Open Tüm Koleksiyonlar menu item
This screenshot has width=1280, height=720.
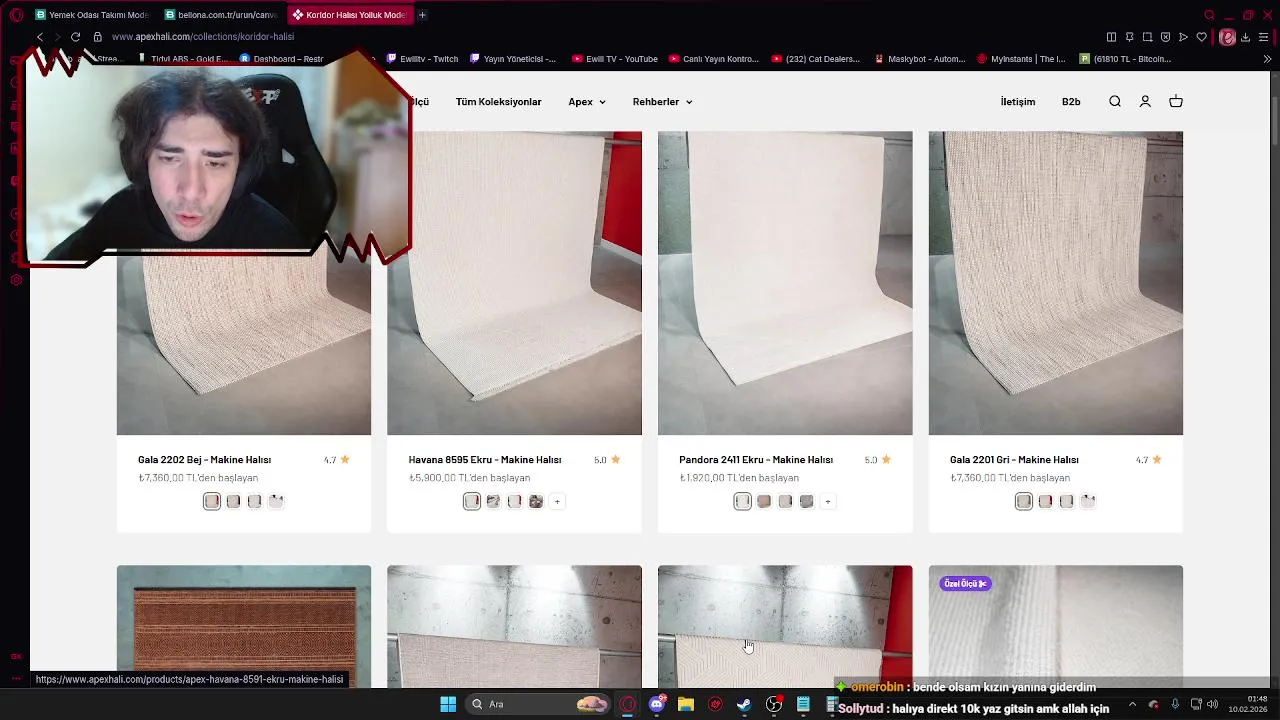498,102
